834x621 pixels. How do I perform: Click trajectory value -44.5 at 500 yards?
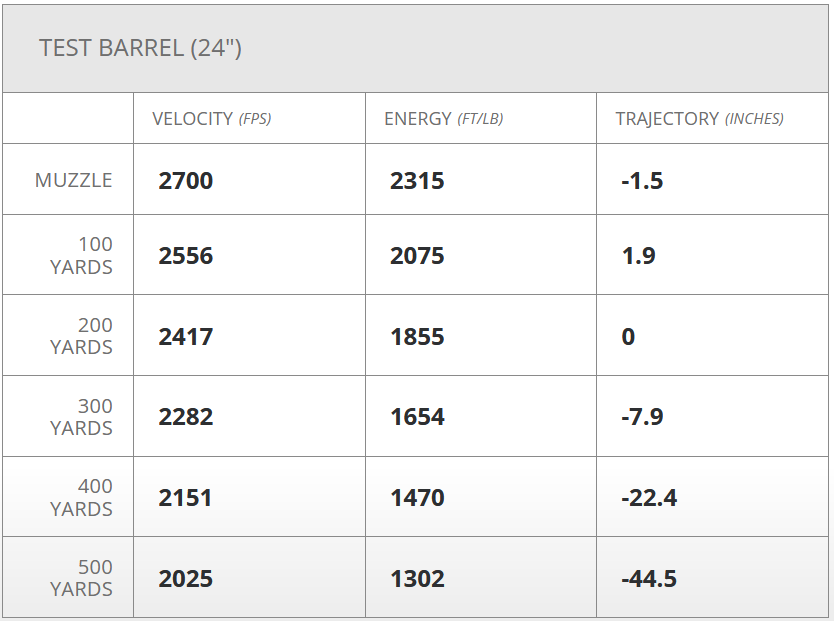pos(649,579)
